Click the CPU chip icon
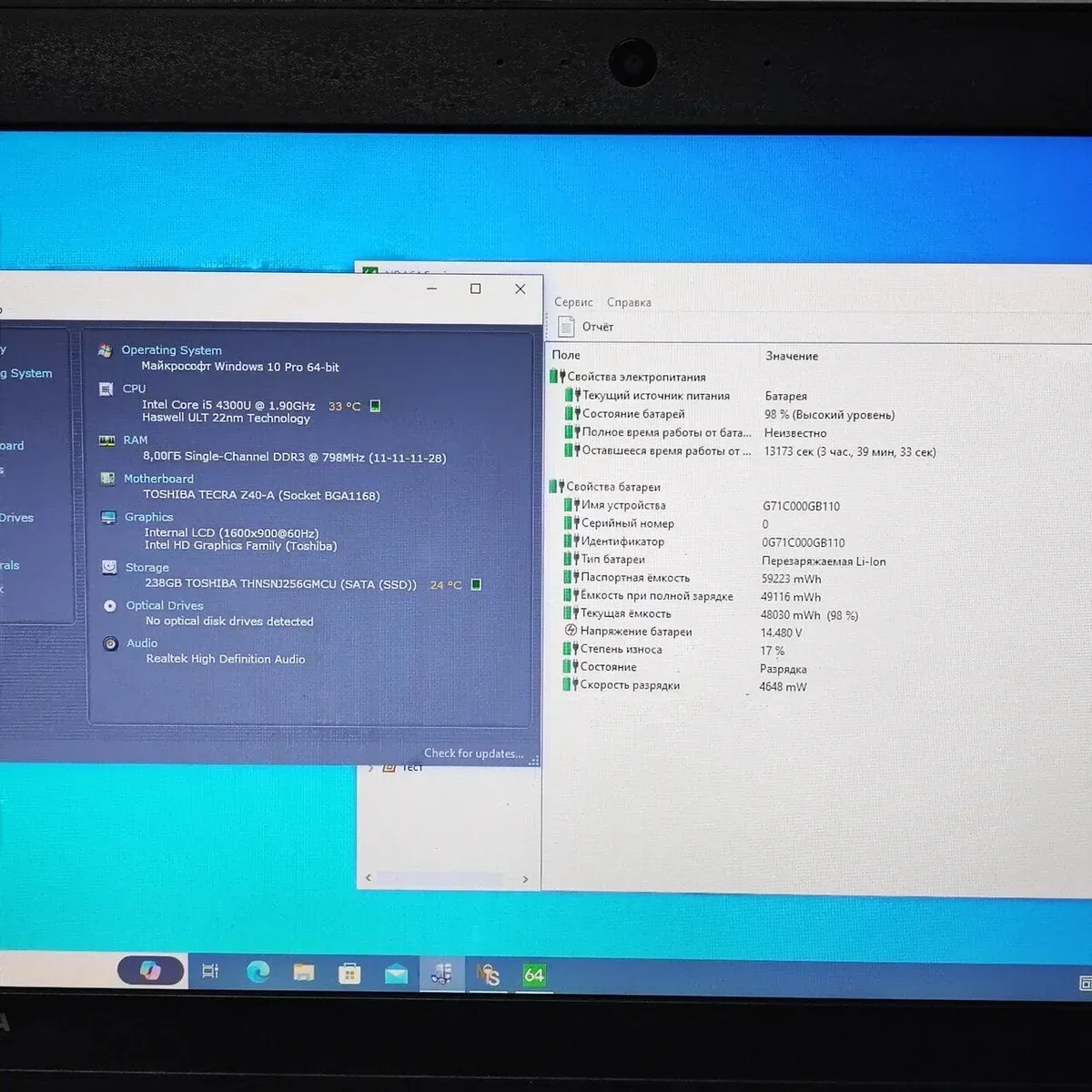1092x1092 pixels. coord(106,389)
